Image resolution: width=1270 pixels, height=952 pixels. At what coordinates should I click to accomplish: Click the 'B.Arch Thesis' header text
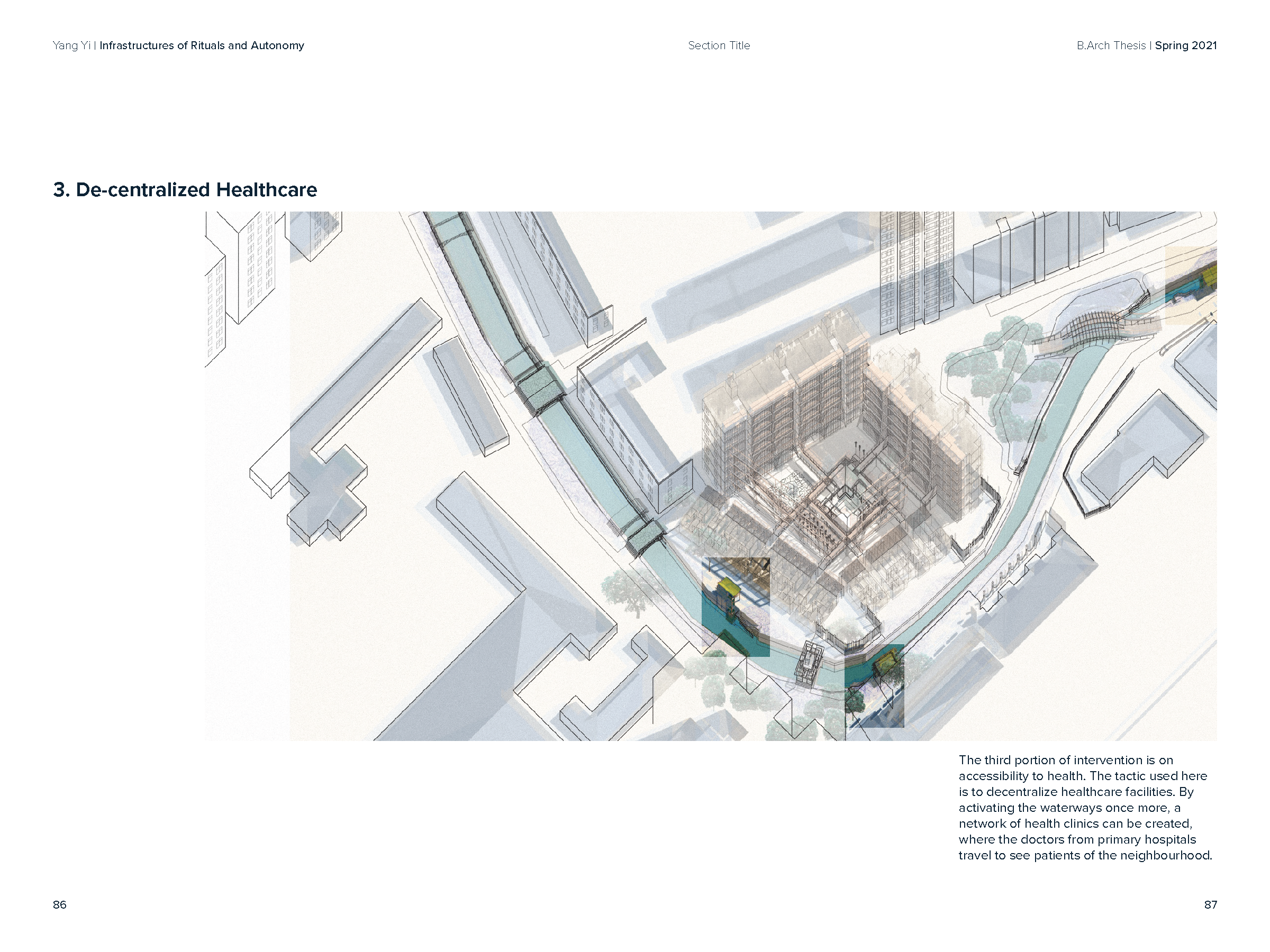click(1111, 46)
